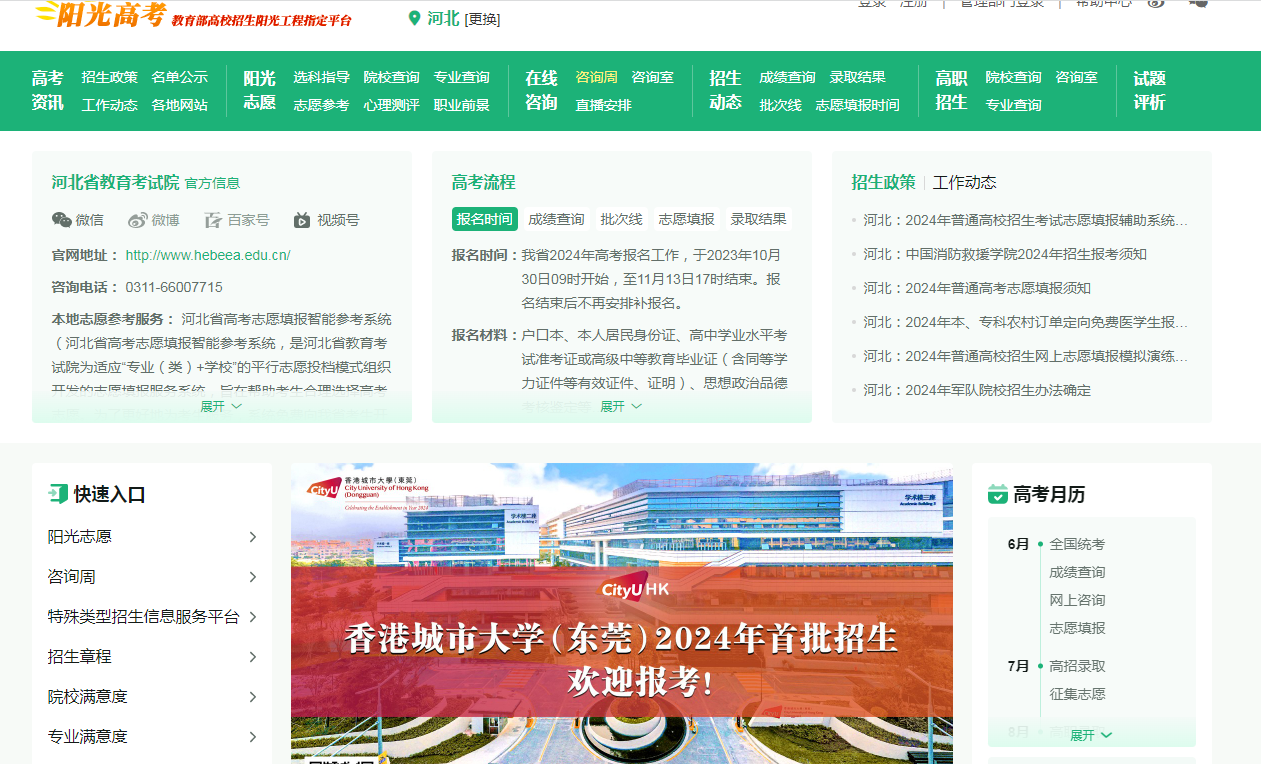The width and height of the screenshot is (1261, 764).
Task: Select the 批次线 tab in 高考流程
Action: [621, 219]
